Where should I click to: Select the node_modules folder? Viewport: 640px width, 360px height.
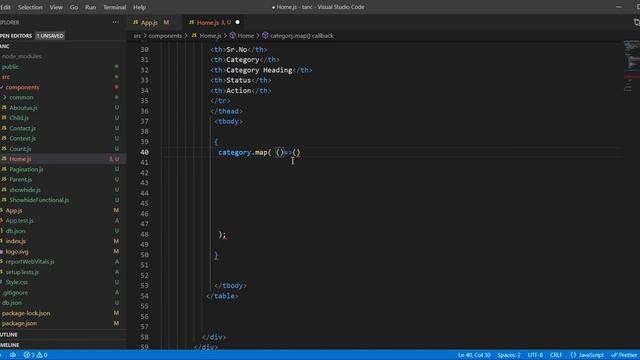click(22, 56)
